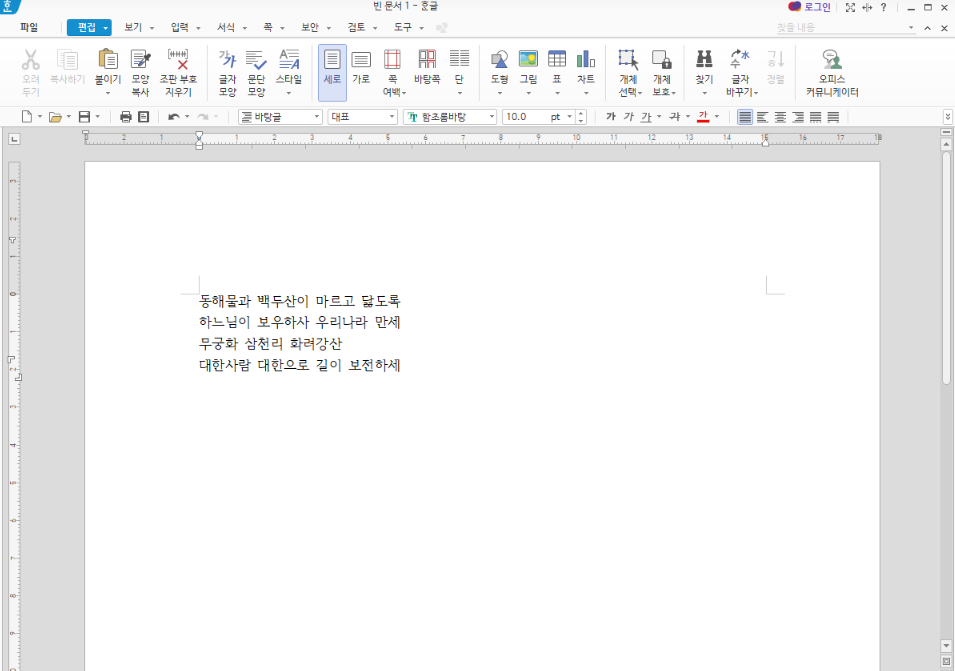Click the vertical scrollbar thumb

pos(946,269)
